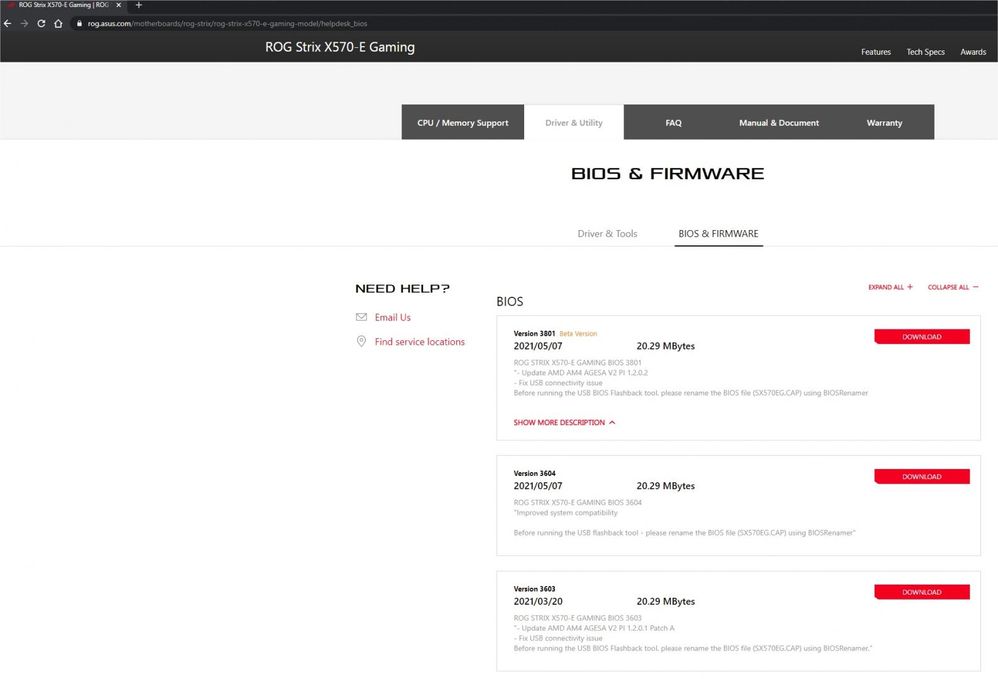Click the NEED HELP? heading

click(402, 288)
